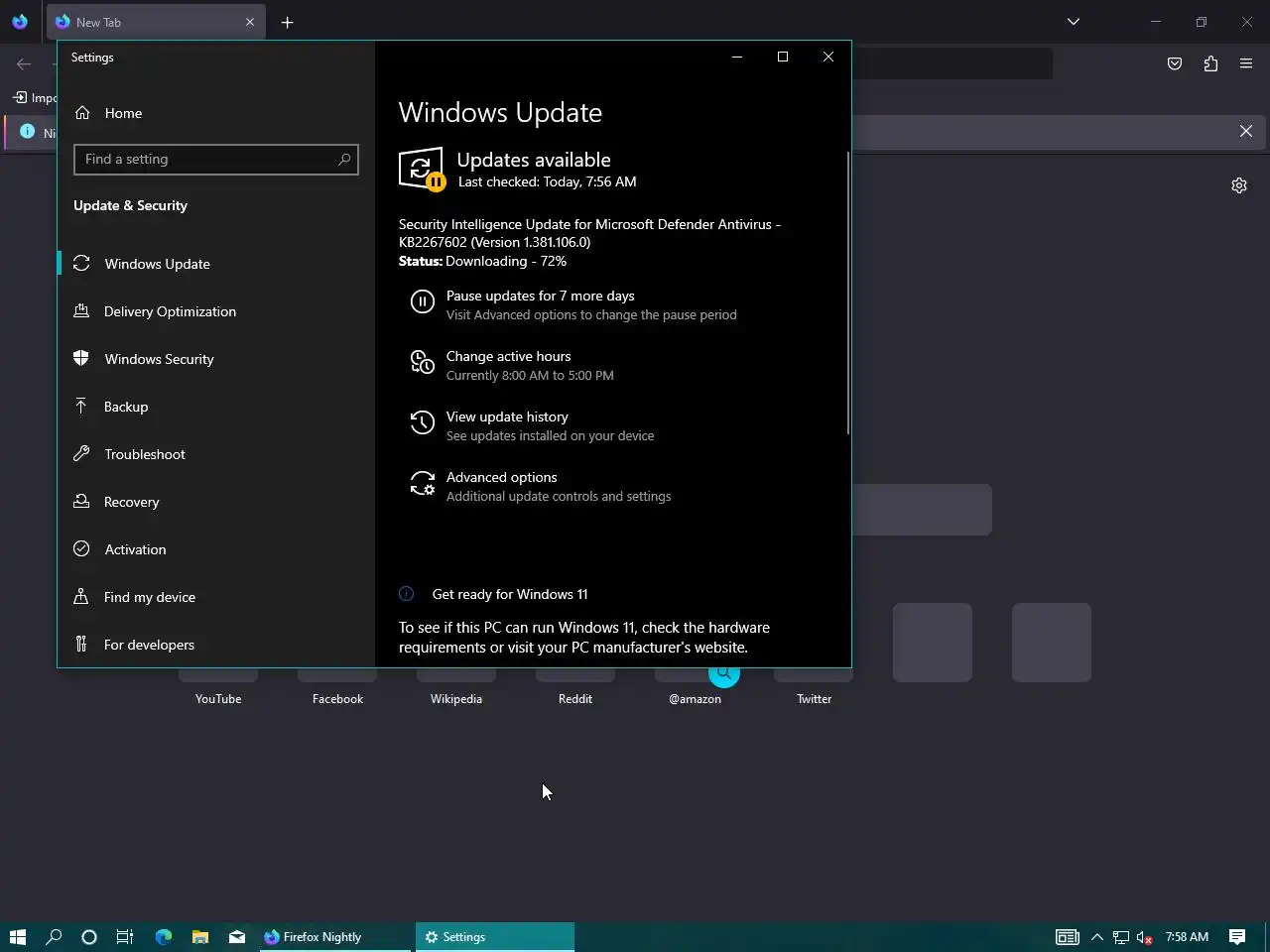1270x952 pixels.
Task: Open Cortana from taskbar
Action: click(x=89, y=936)
